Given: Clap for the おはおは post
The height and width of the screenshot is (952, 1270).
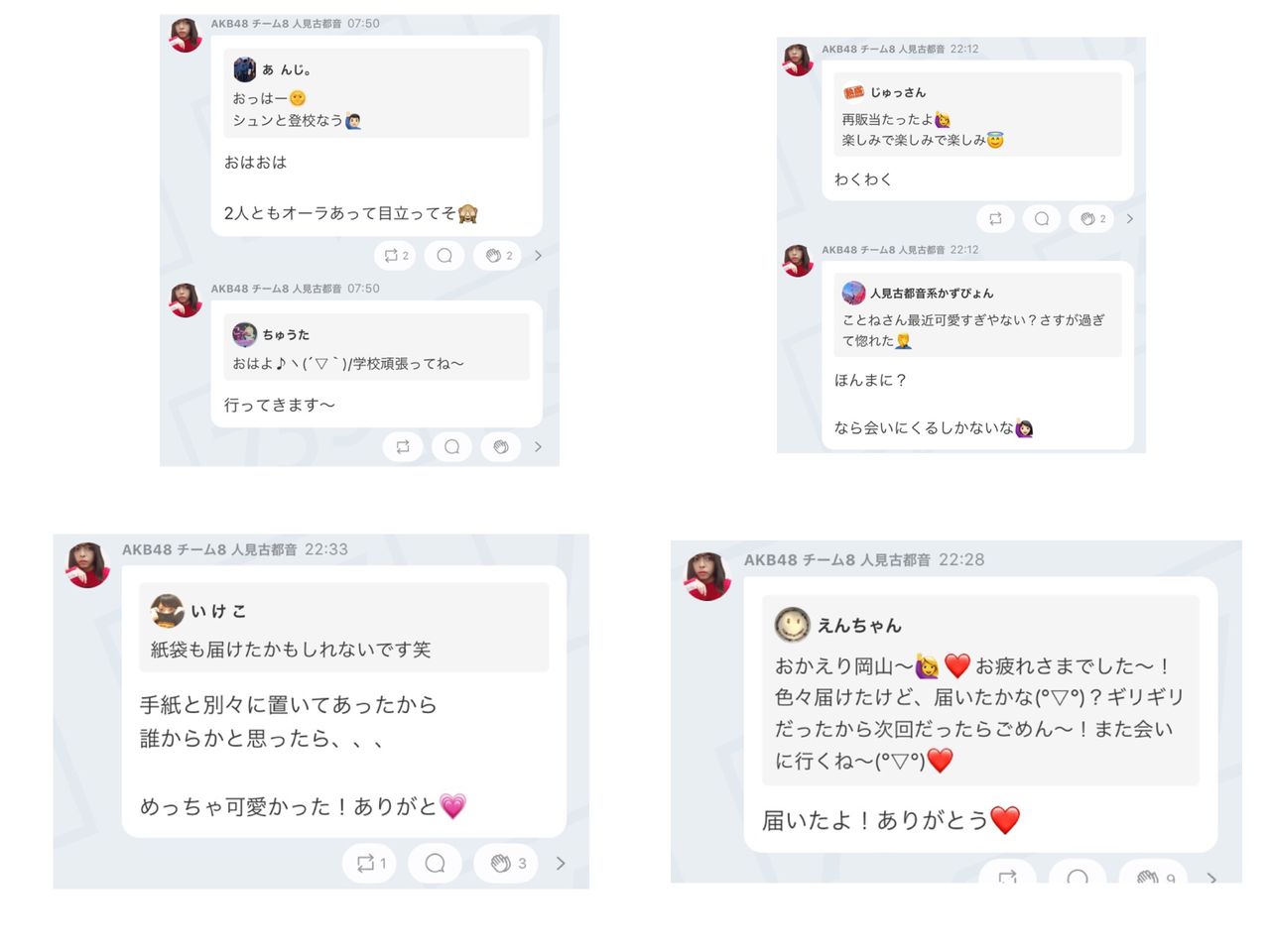Looking at the screenshot, I should [499, 256].
